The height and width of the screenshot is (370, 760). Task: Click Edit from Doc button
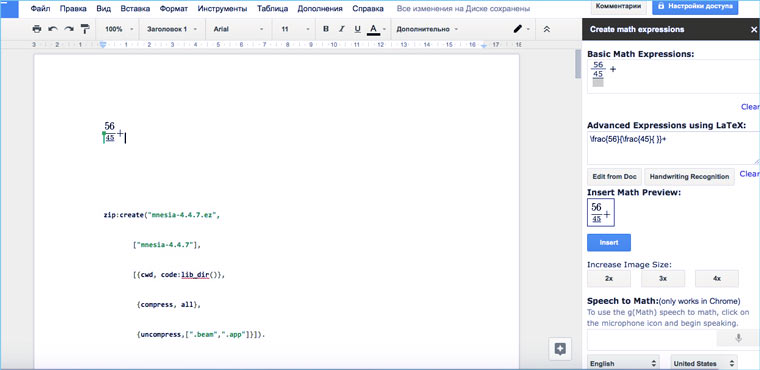[614, 177]
